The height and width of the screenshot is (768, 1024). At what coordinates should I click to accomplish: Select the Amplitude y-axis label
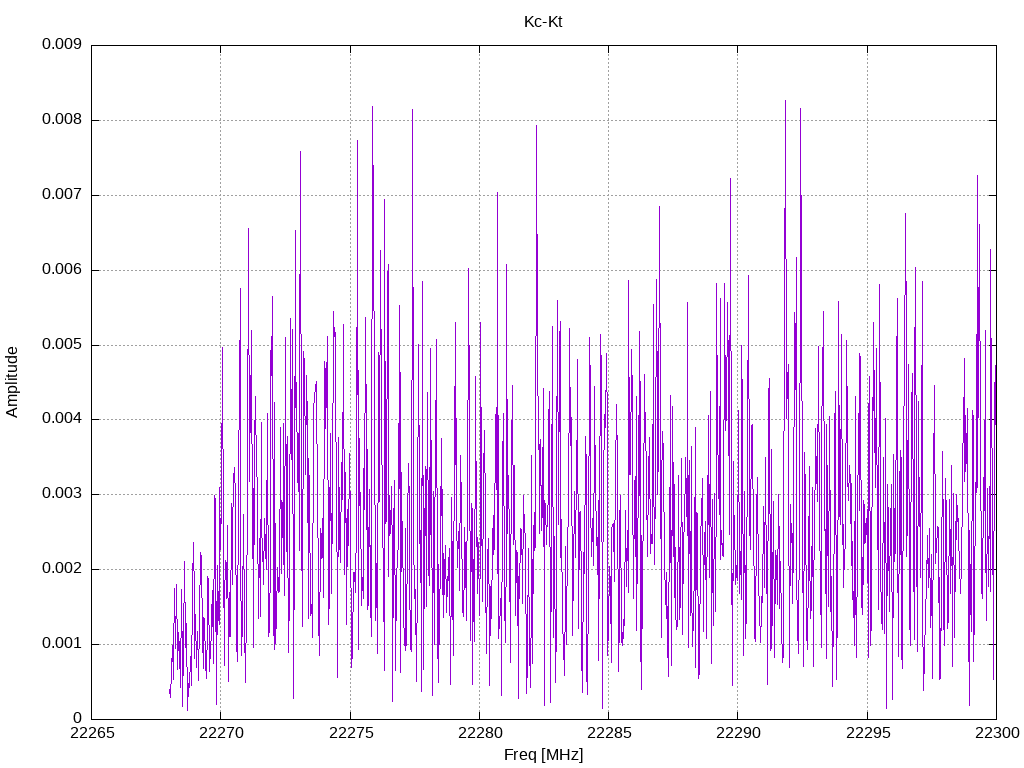[12, 382]
